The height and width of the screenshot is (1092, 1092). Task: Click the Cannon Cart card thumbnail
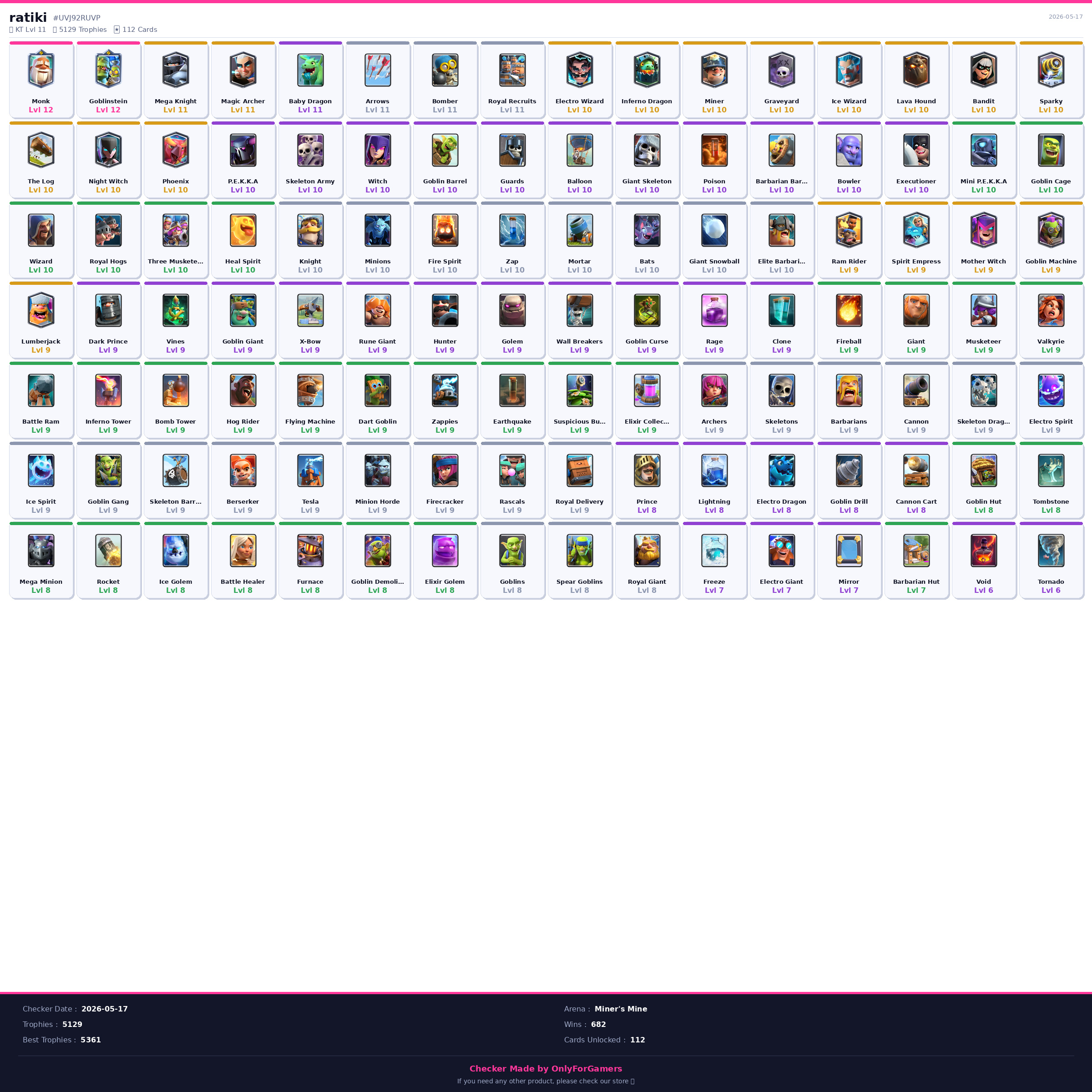tap(916, 470)
